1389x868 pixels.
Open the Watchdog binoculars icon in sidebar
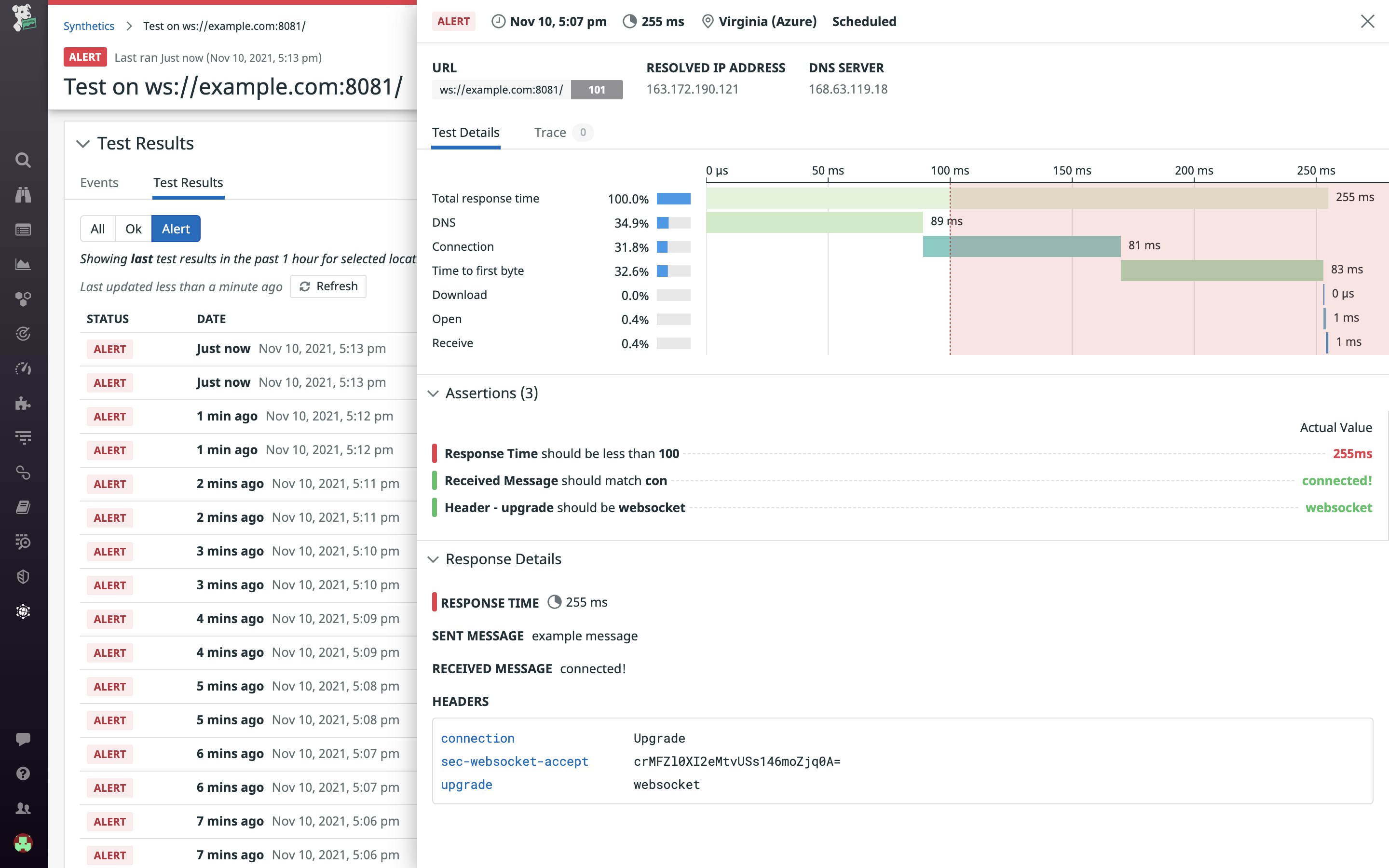click(23, 195)
